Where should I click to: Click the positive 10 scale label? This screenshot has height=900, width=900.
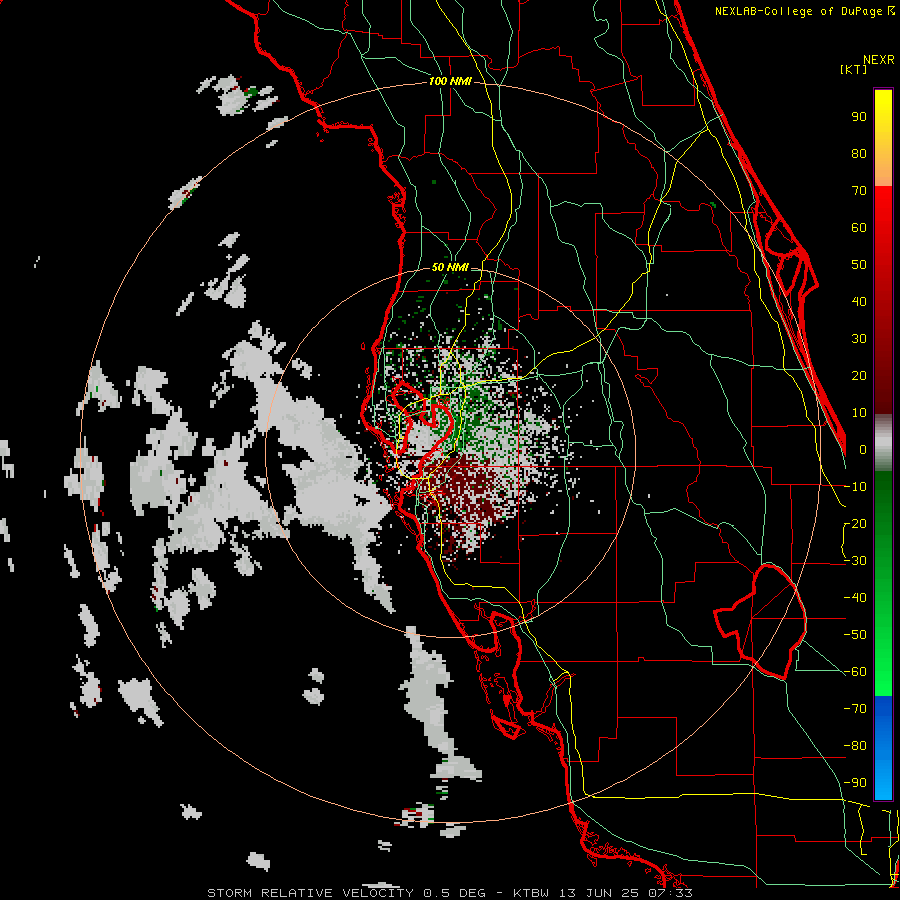[x=859, y=413]
